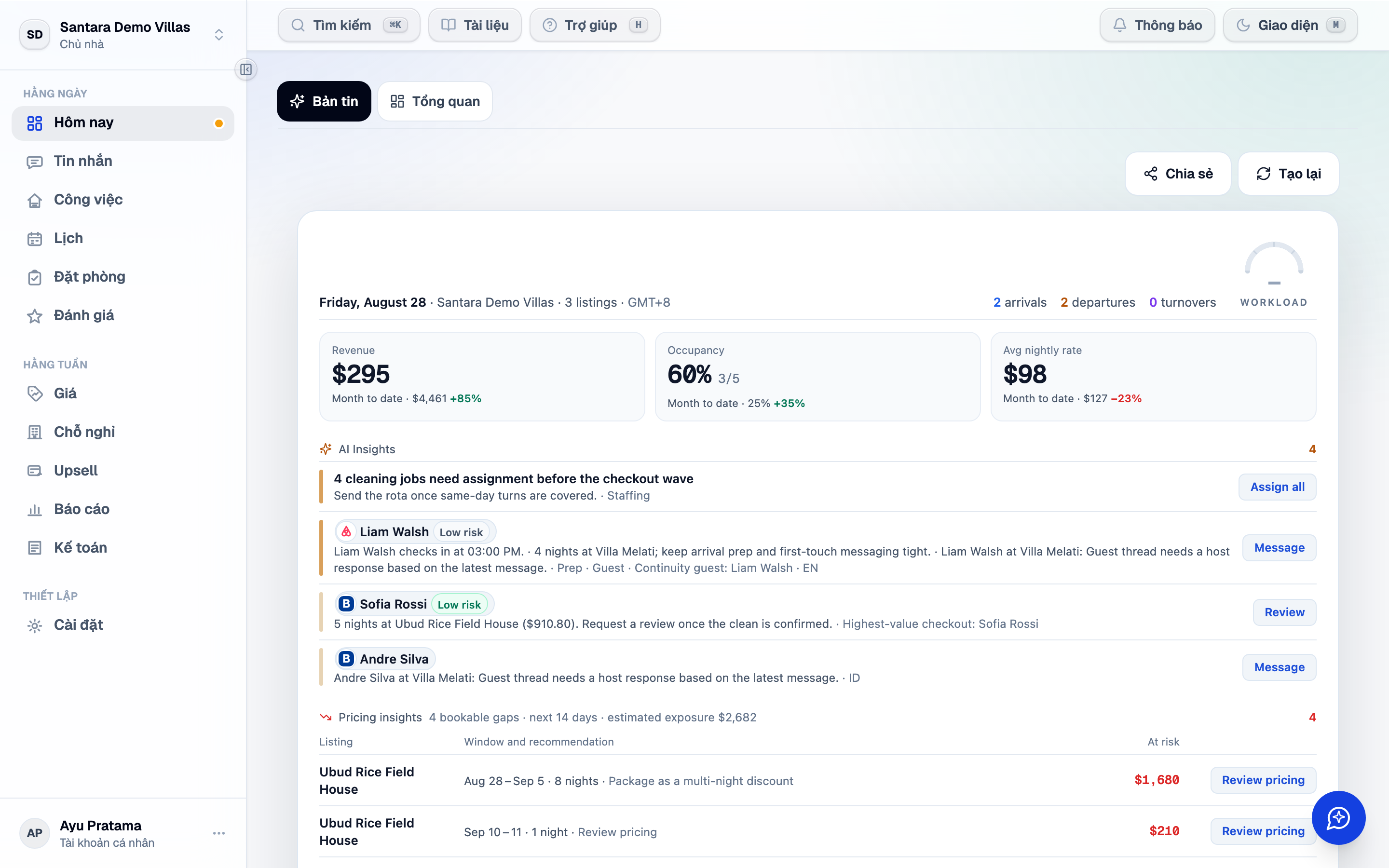Click the 0 turnovers count
Image resolution: width=1389 pixels, height=868 pixels.
(x=1183, y=302)
